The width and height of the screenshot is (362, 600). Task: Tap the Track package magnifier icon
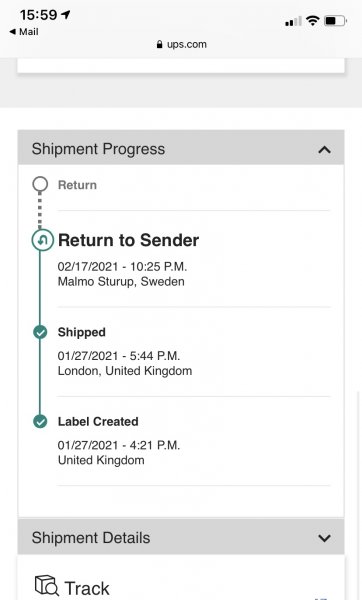46,585
